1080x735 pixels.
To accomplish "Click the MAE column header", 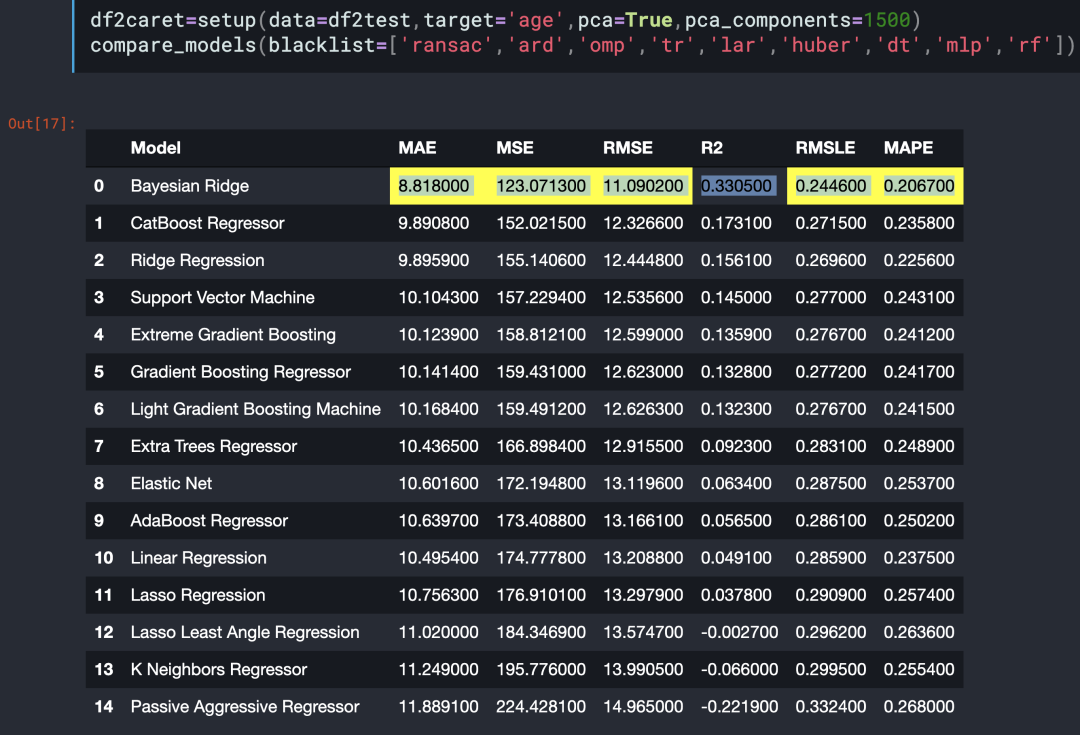I will (x=417, y=148).
